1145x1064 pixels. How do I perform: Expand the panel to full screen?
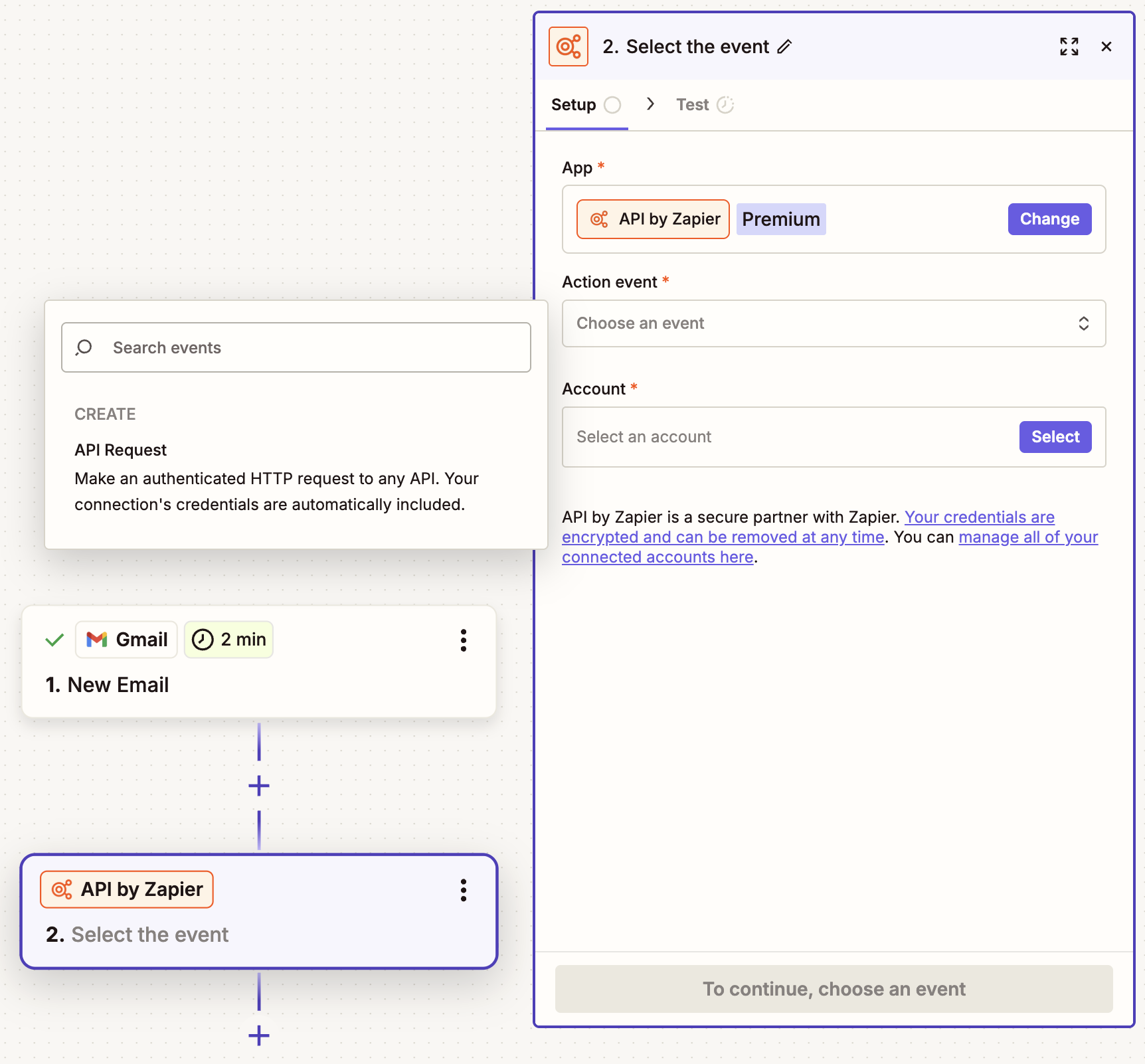[x=1069, y=46]
